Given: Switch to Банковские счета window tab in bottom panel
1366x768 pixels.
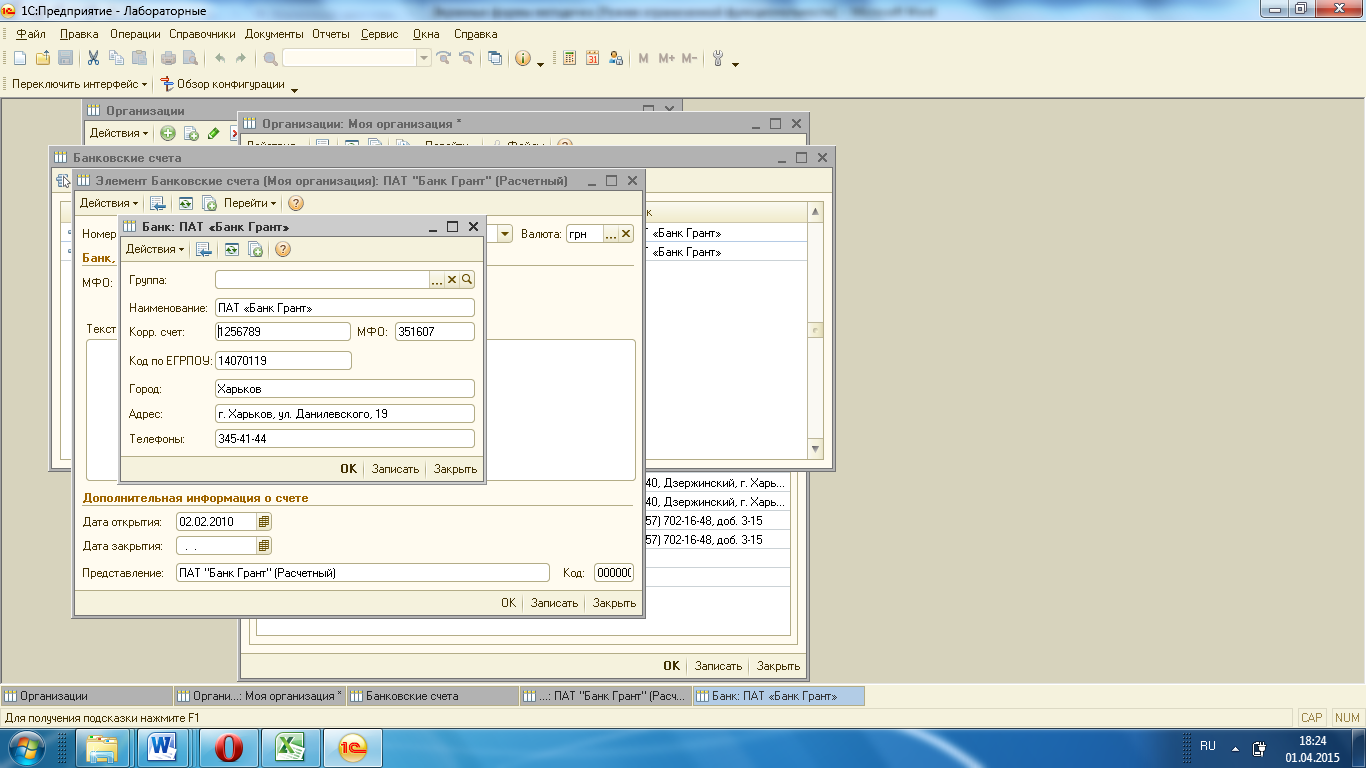Looking at the screenshot, I should 432,696.
